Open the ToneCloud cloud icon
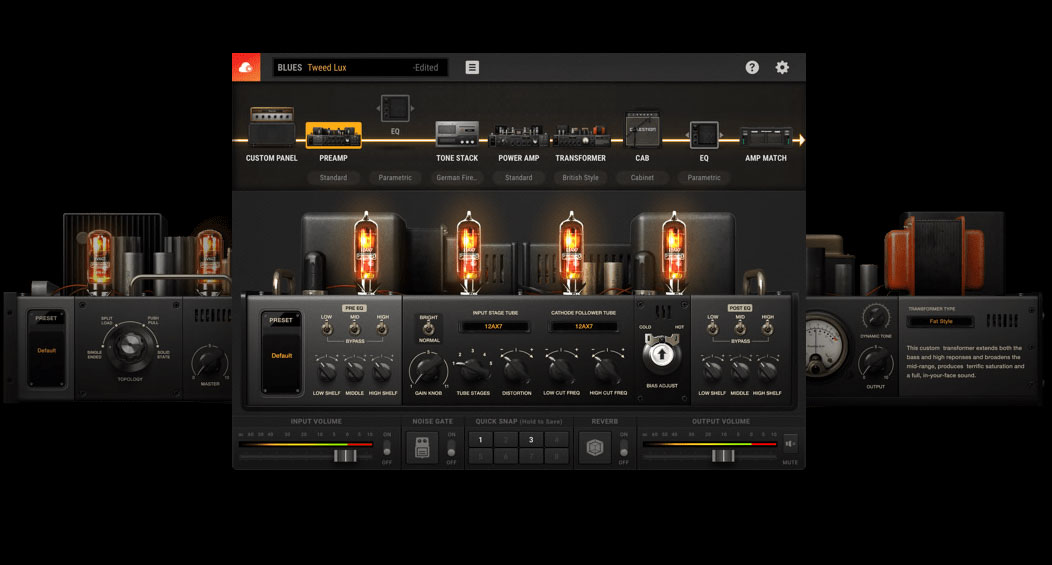The width and height of the screenshot is (1052, 565). coord(246,67)
